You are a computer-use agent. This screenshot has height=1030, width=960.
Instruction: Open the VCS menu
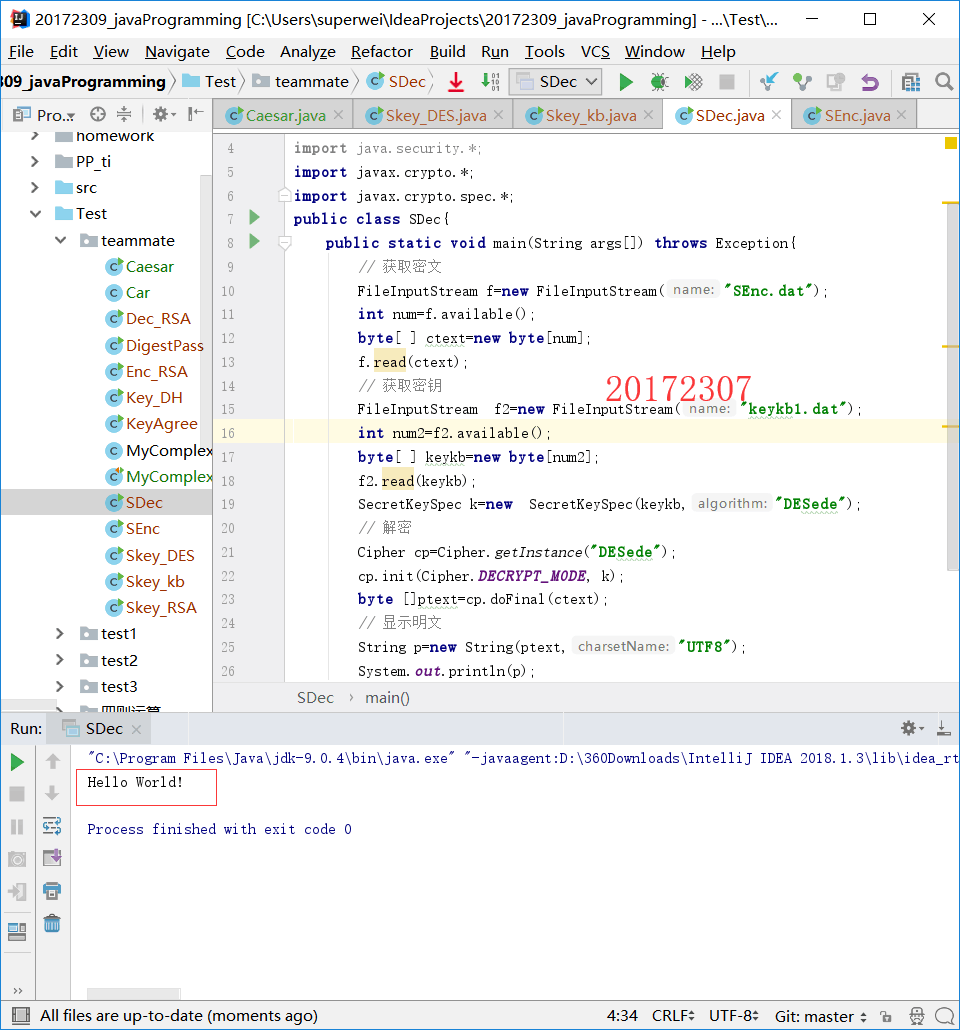[x=595, y=51]
